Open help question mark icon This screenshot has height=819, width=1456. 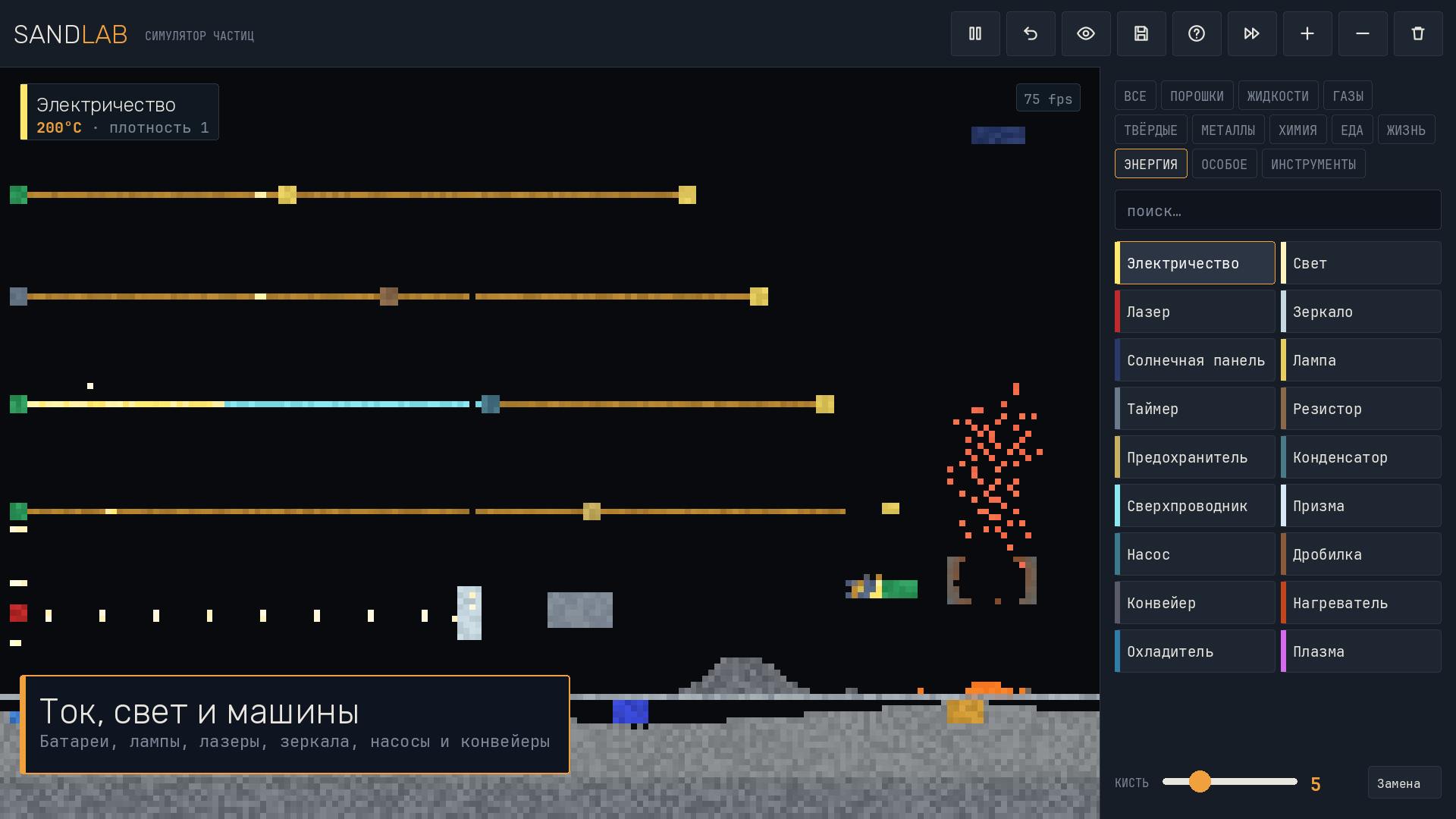click(1197, 33)
